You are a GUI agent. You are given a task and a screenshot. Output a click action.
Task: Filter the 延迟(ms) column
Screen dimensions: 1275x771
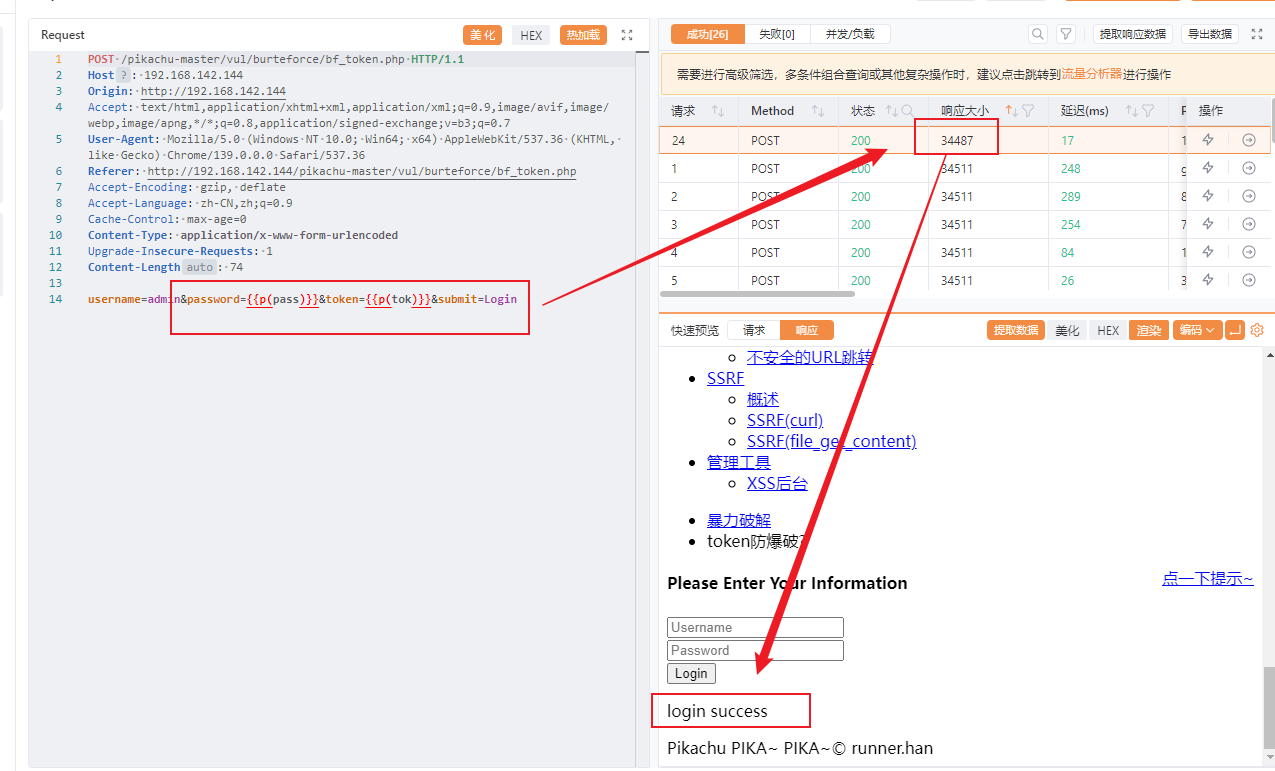[x=1148, y=111]
